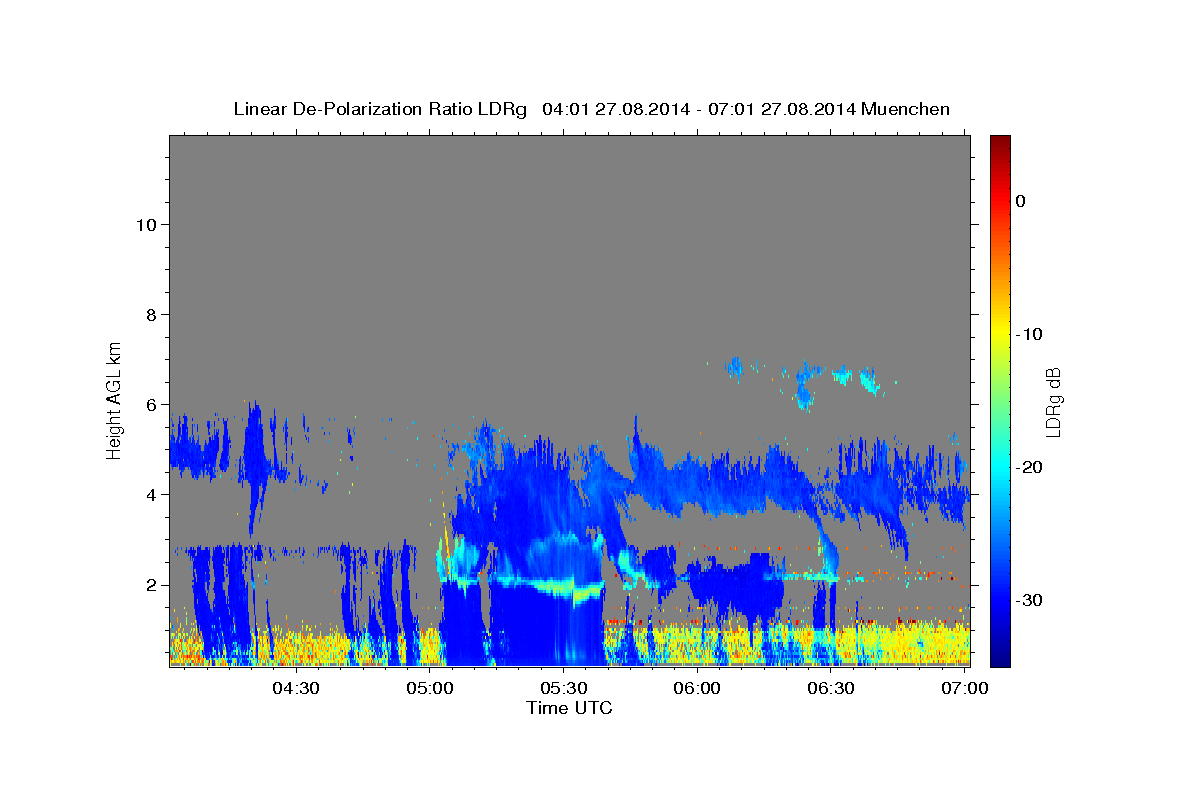Click the 06:00 time tick label
Viewport: 1200px width, 800px height.
pos(697,688)
